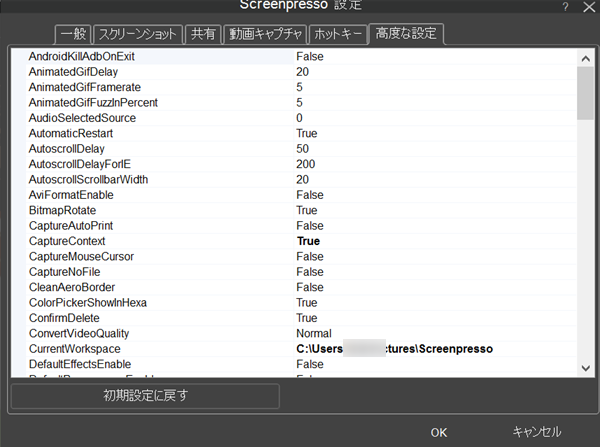Edit the AutomaticRestart True value
This screenshot has height=447, width=600.
coord(307,133)
